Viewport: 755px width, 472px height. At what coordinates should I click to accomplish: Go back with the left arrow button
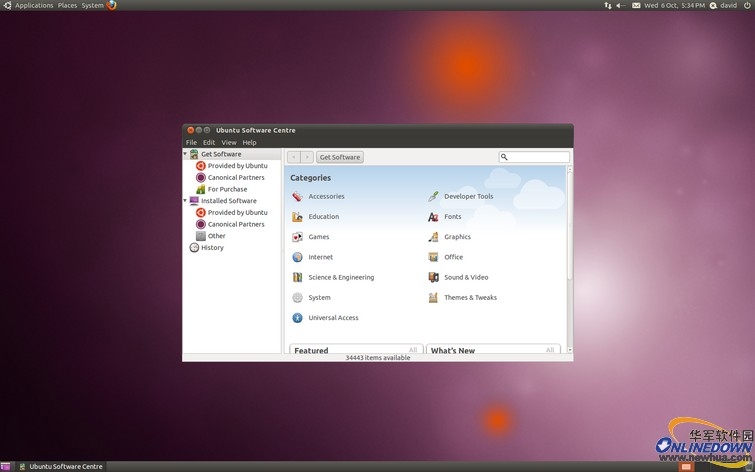[294, 157]
